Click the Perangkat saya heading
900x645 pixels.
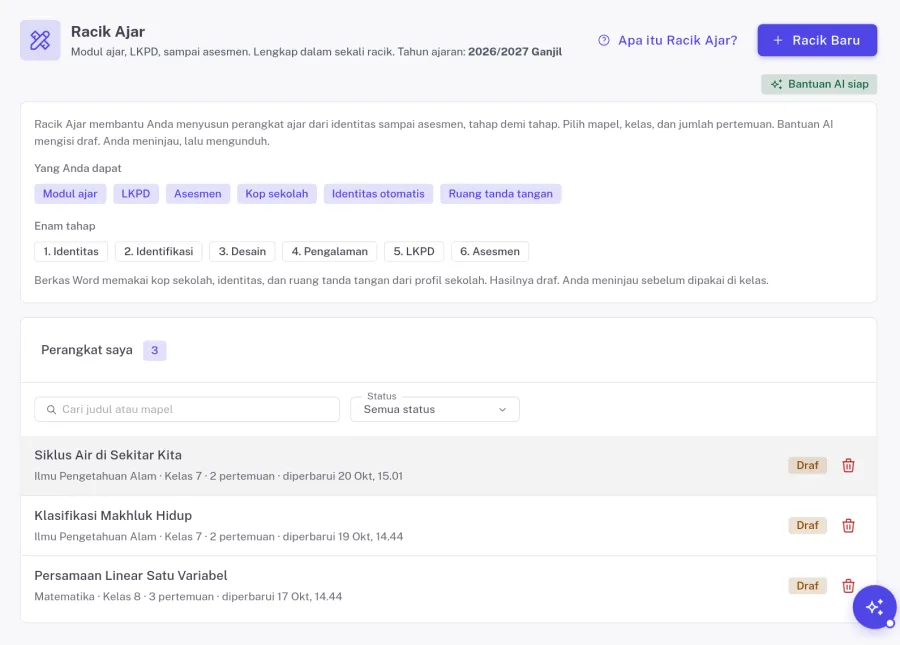click(87, 350)
